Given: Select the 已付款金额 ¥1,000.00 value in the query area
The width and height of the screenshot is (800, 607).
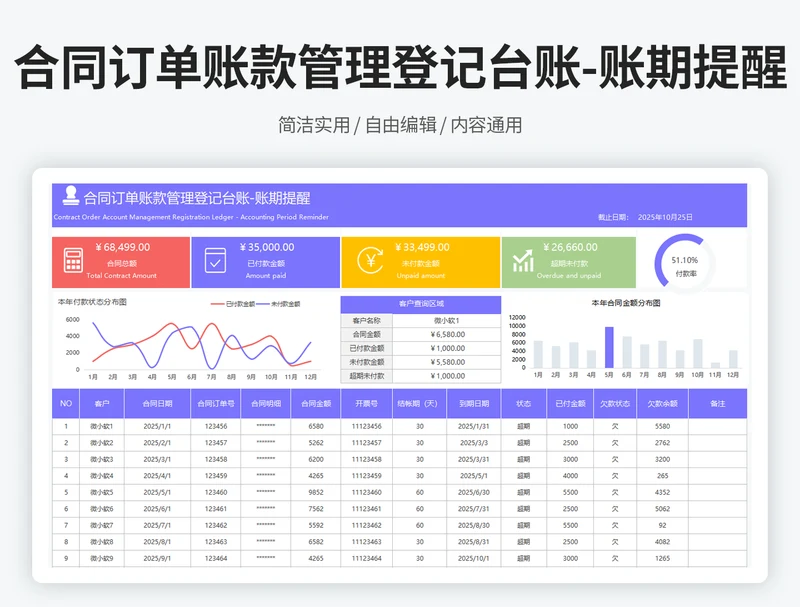Looking at the screenshot, I should tap(447, 348).
